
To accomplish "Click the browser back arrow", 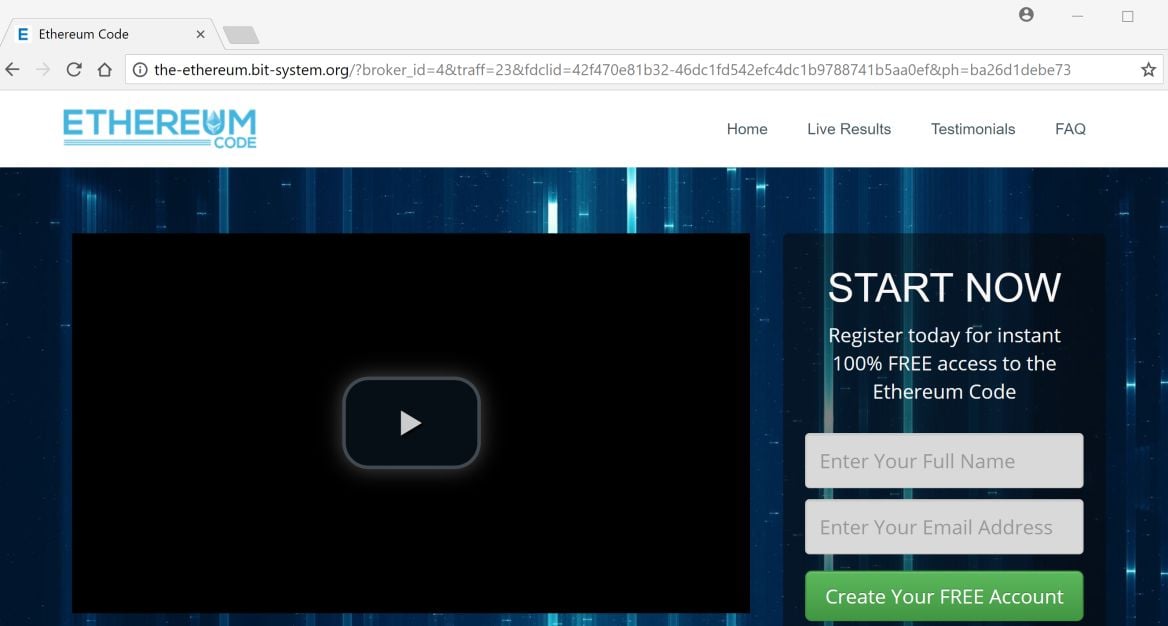I will click(12, 69).
